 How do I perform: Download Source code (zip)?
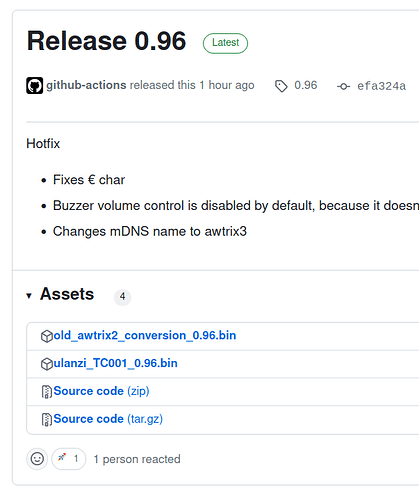click(101, 391)
